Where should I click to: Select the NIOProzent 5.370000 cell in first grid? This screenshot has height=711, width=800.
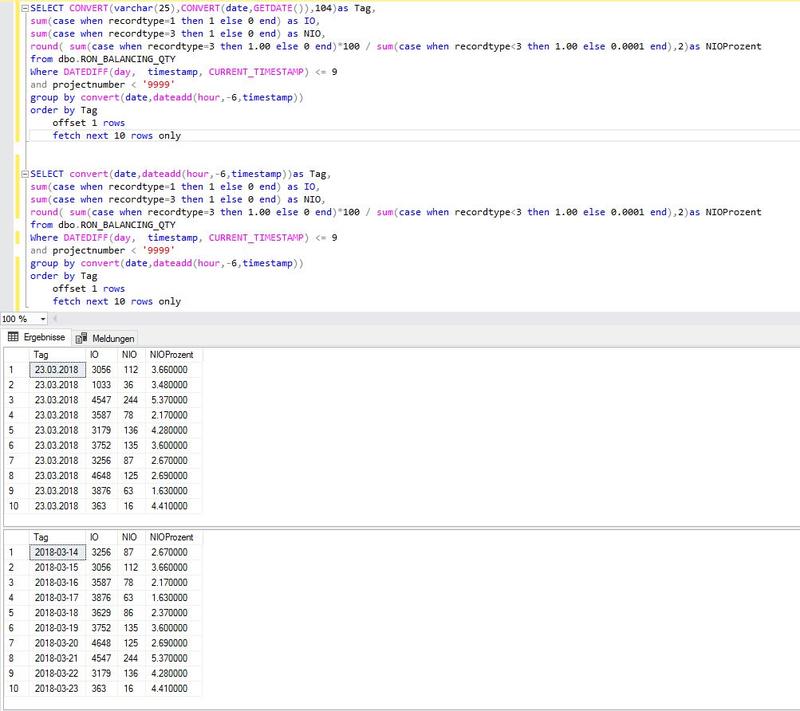pos(174,400)
